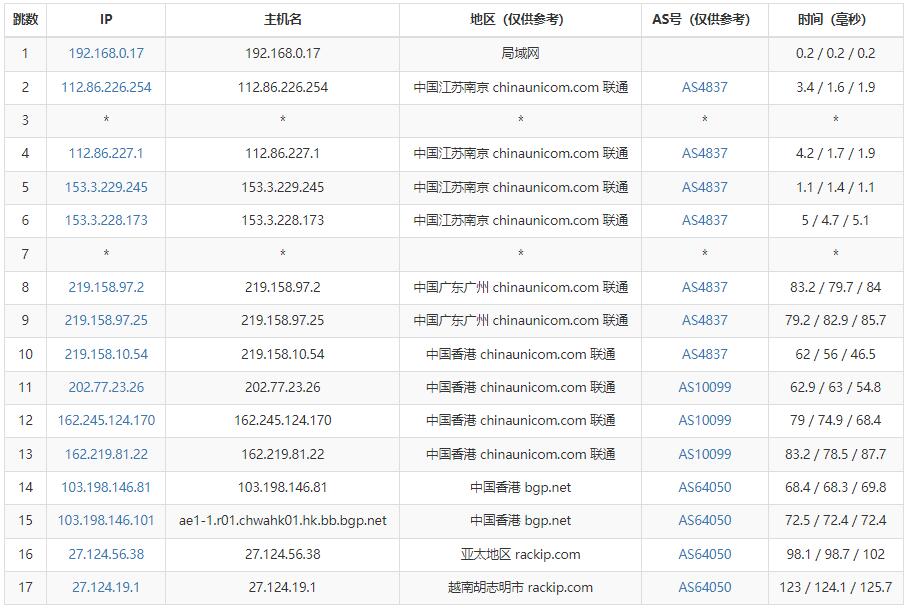
Task: Click the AS64050 link in hop 17 row
Action: coord(704,587)
